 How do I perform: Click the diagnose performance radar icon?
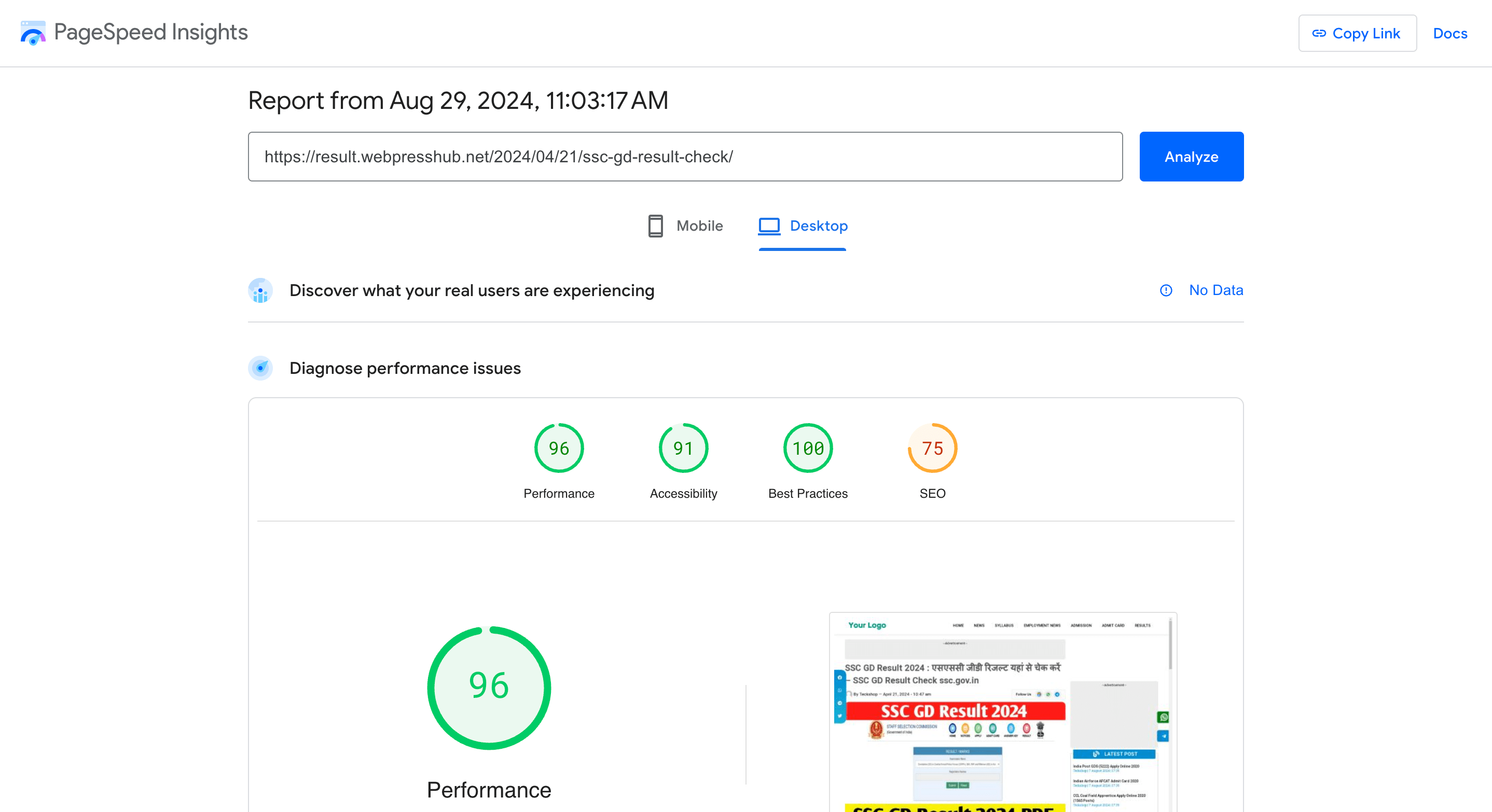tap(260, 368)
